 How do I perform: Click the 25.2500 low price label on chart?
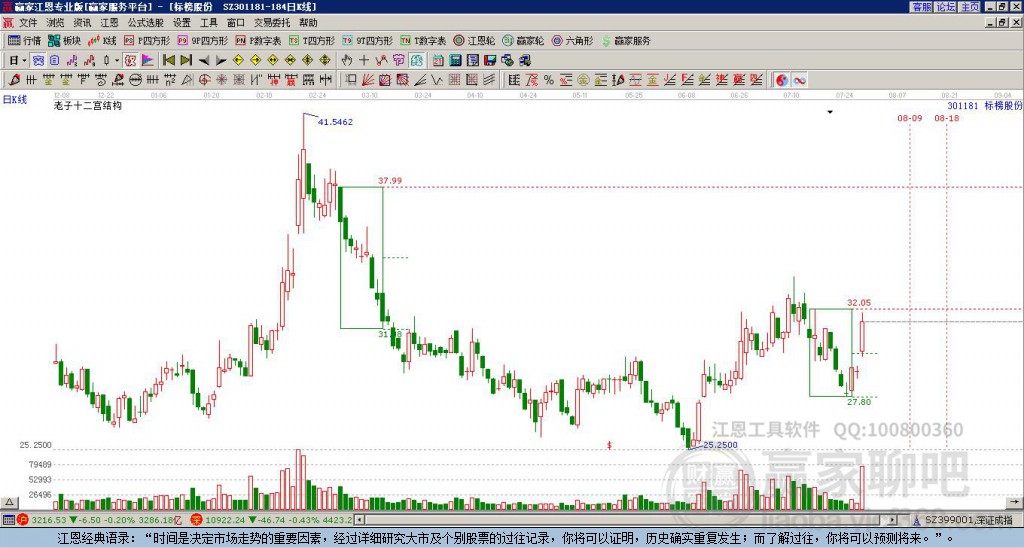pyautogui.click(x=720, y=445)
